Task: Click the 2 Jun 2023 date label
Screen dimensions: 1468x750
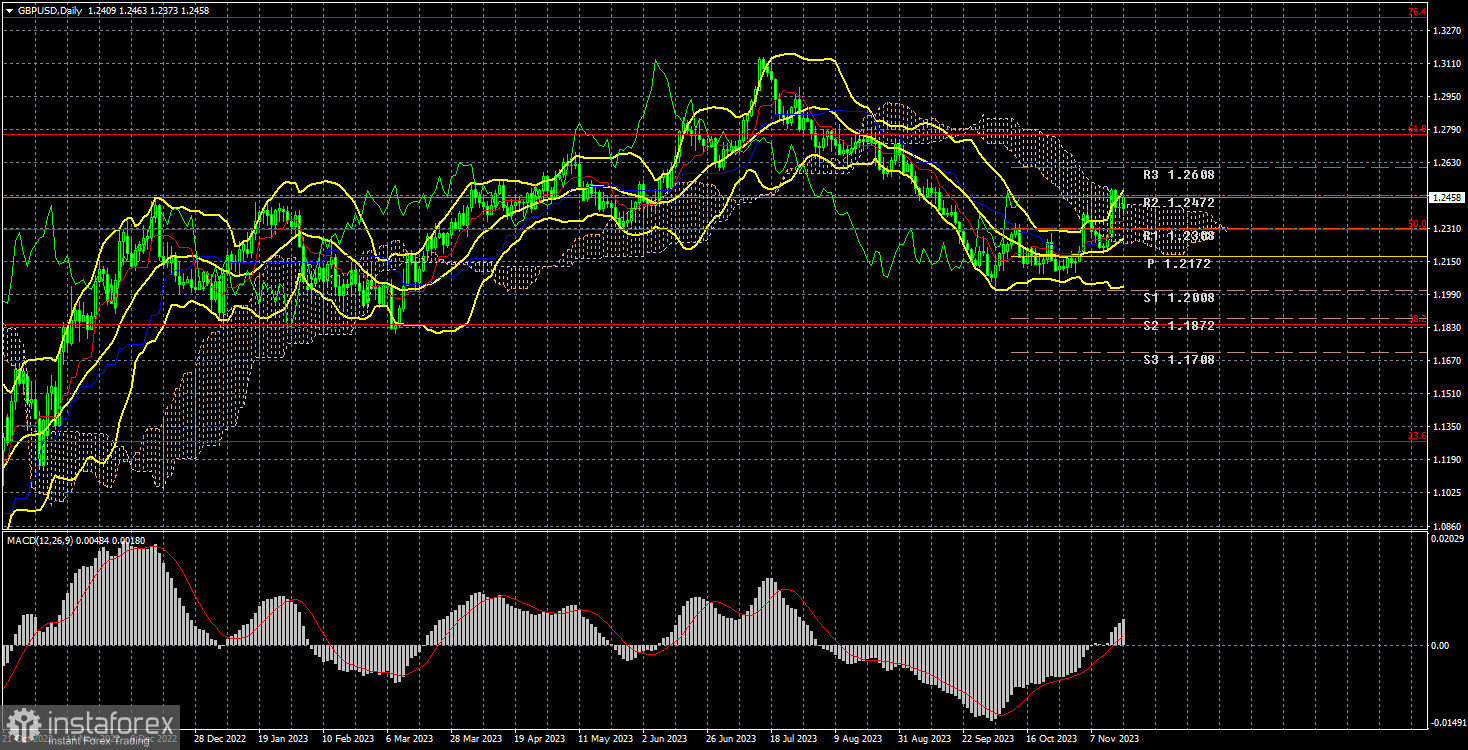Action: 664,739
